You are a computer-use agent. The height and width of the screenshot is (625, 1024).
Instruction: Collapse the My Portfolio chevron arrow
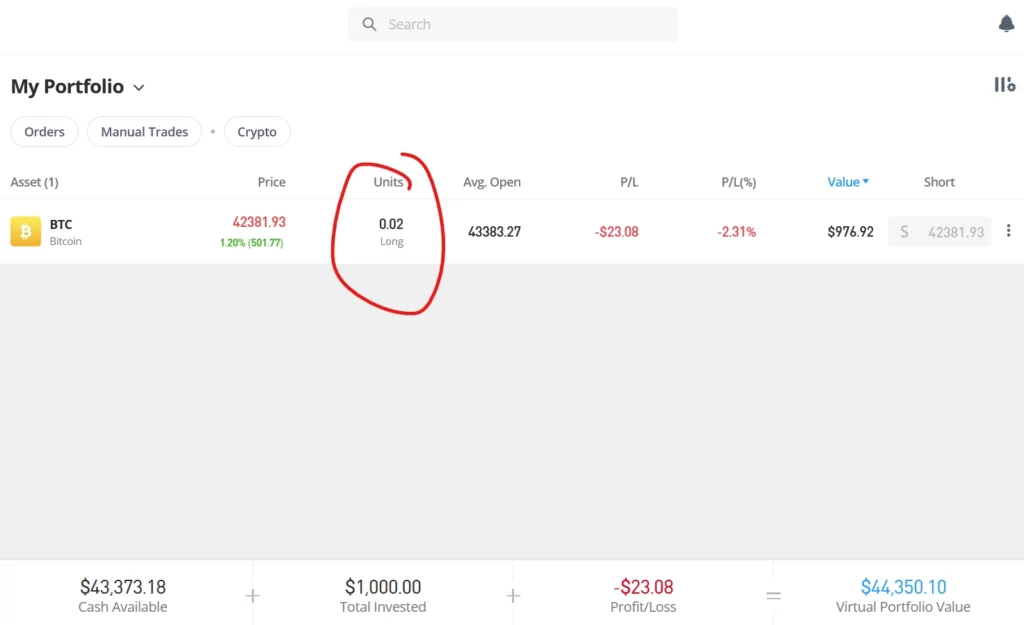[138, 88]
